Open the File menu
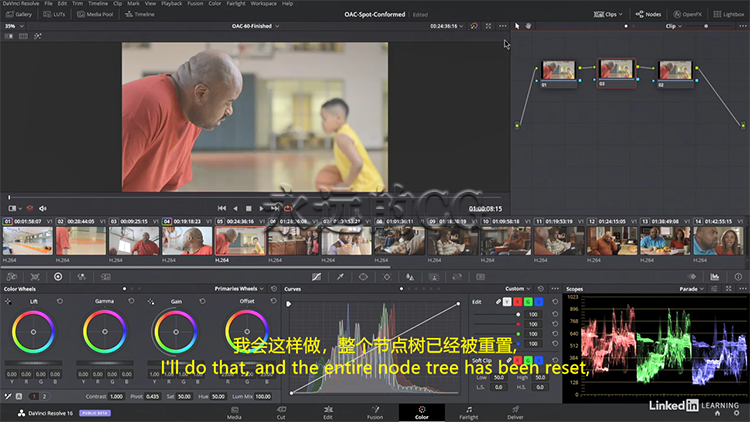 48,3
